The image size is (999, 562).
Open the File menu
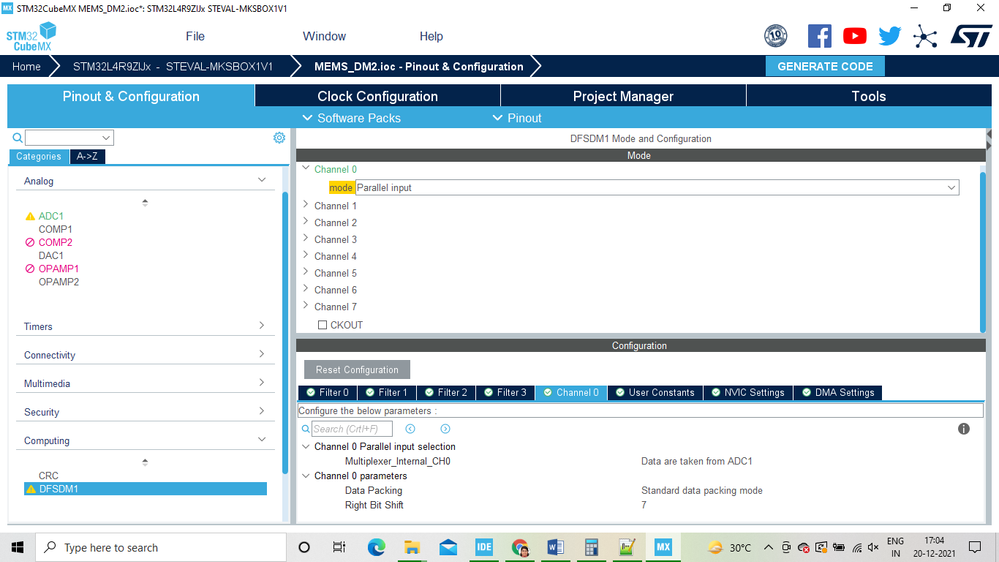(195, 36)
